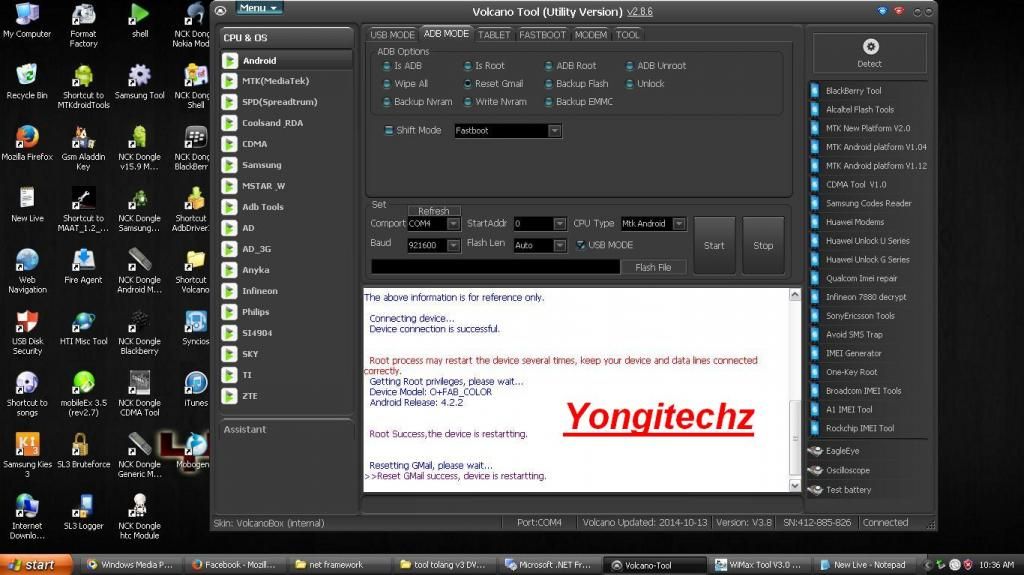Expand the Shift Mode Fastboot dropdown
The image size is (1024, 575).
pyautogui.click(x=554, y=131)
